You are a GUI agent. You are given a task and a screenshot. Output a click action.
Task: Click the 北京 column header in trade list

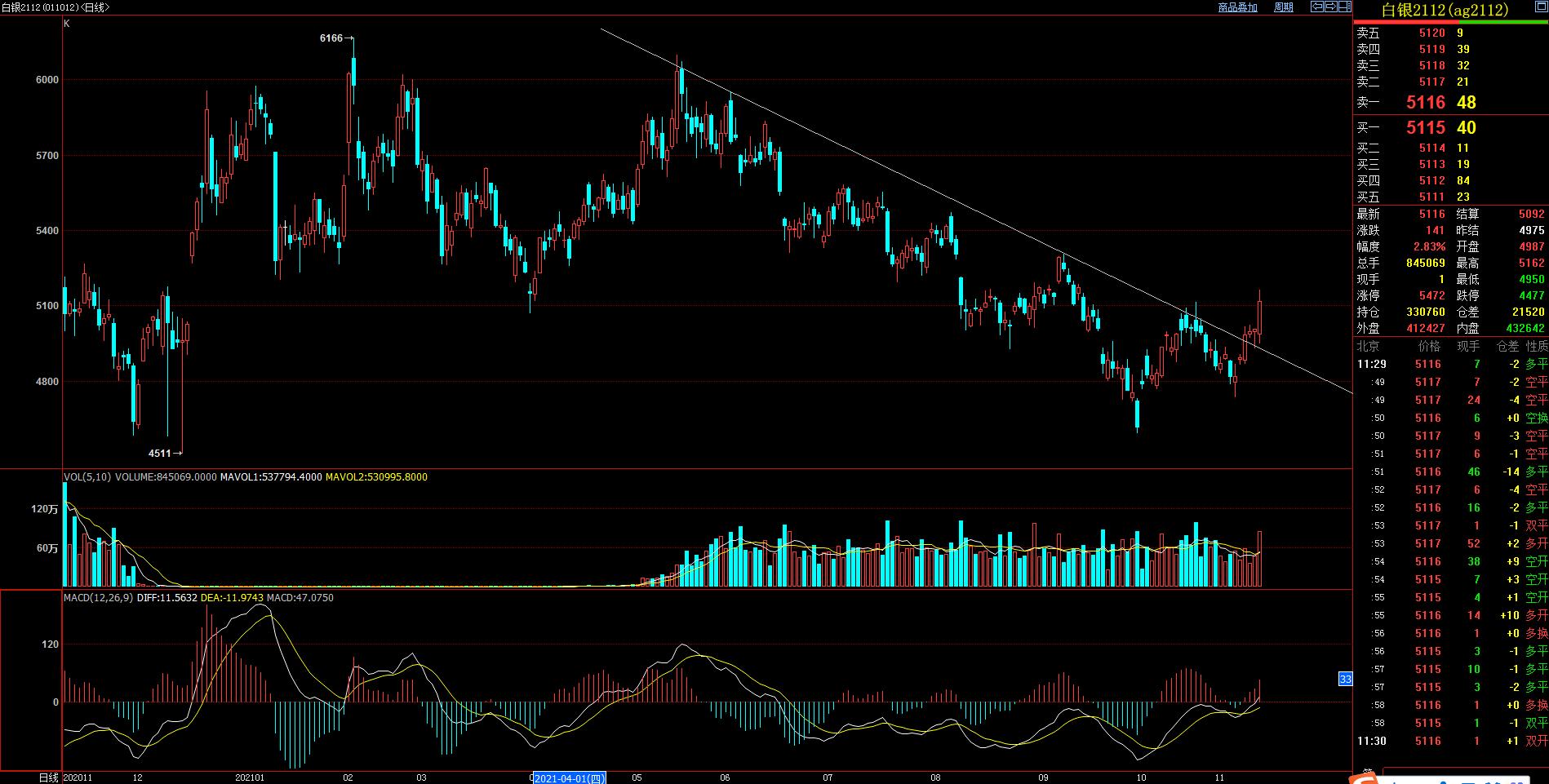pos(1368,346)
